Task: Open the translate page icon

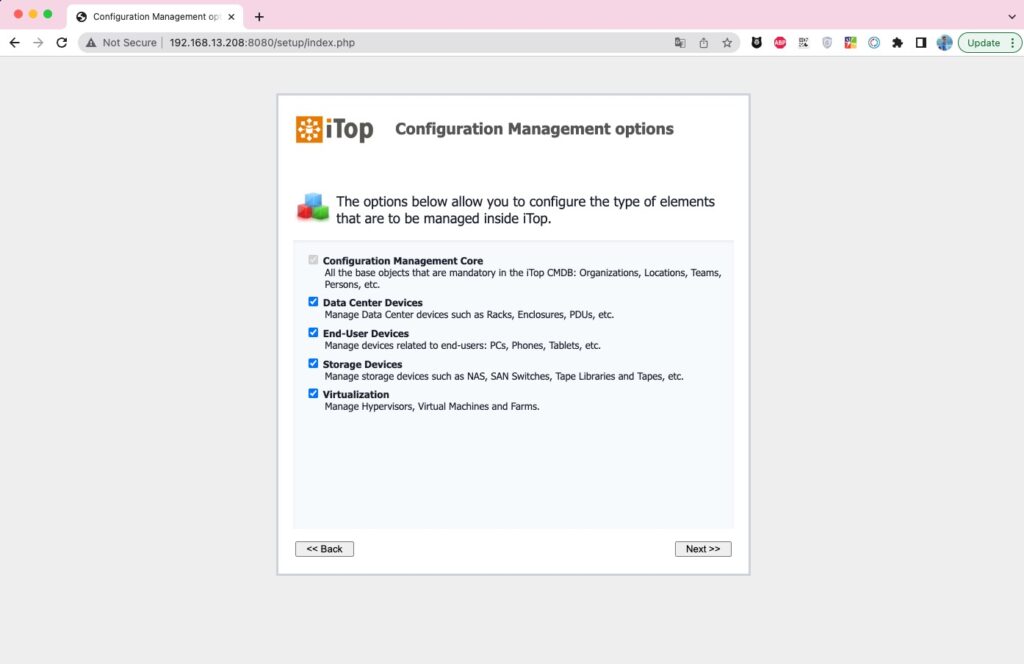Action: pyautogui.click(x=680, y=43)
